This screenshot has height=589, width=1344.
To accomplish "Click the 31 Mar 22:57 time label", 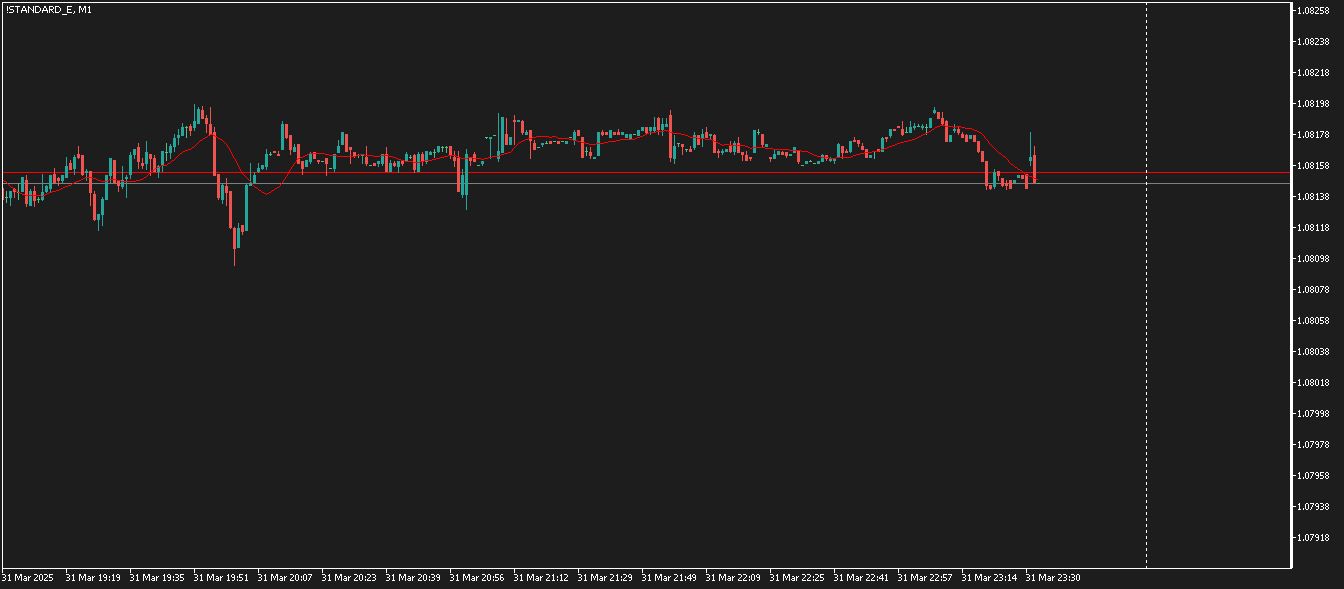I will [x=925, y=577].
